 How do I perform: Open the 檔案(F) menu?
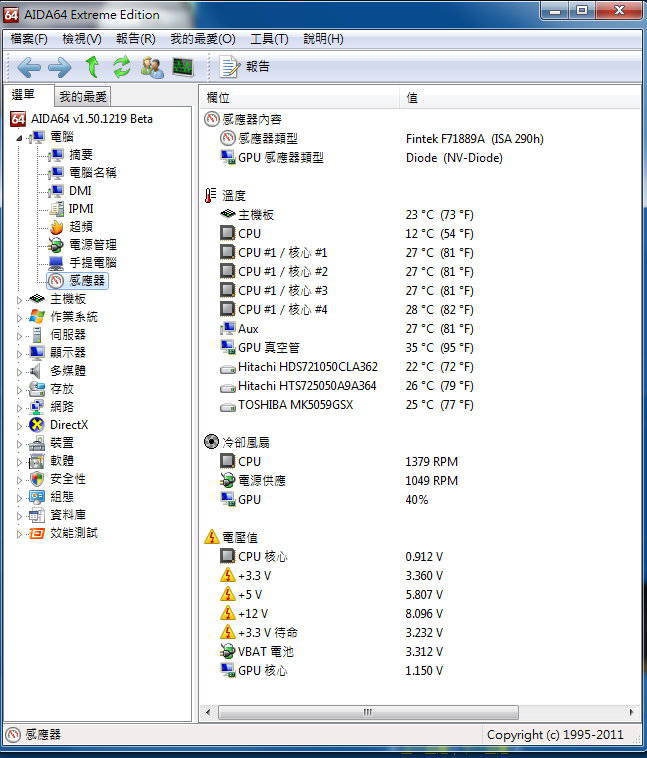tap(29, 39)
